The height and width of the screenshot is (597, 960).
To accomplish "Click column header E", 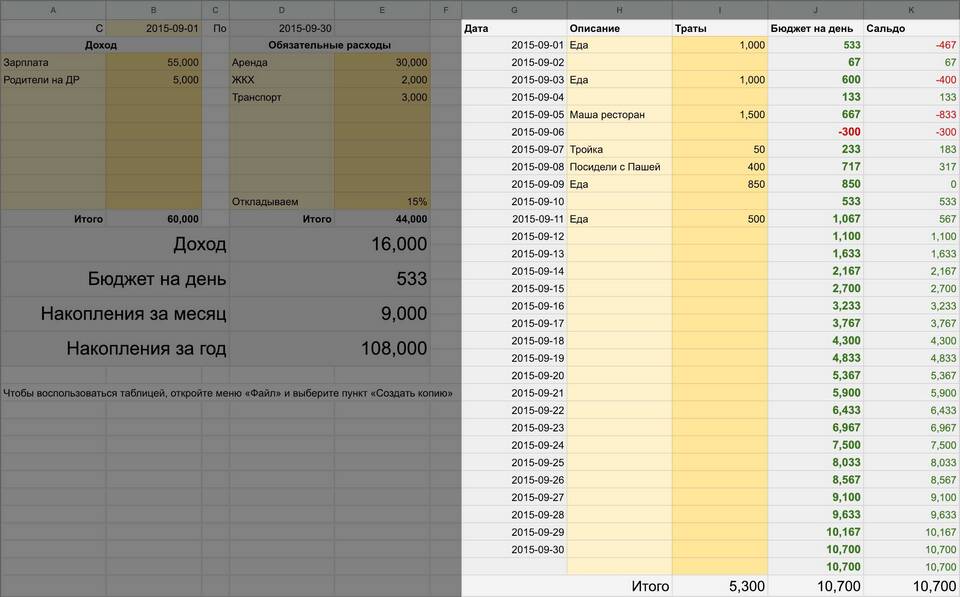I will (x=382, y=9).
